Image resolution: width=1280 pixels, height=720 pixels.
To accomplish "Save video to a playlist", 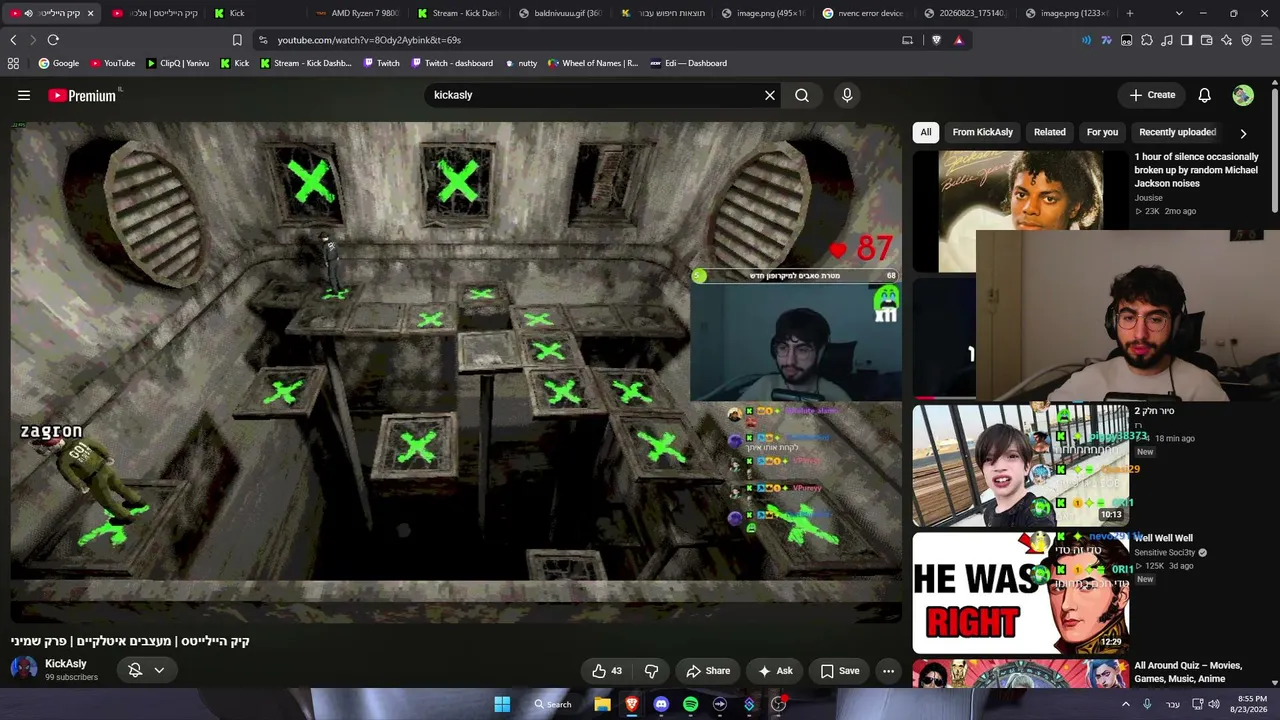I will click(840, 671).
